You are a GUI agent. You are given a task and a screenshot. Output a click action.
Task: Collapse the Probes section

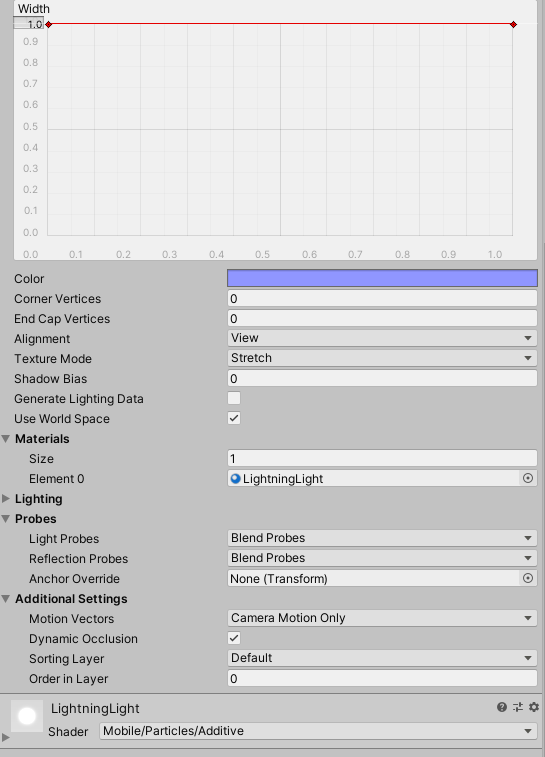point(6,519)
